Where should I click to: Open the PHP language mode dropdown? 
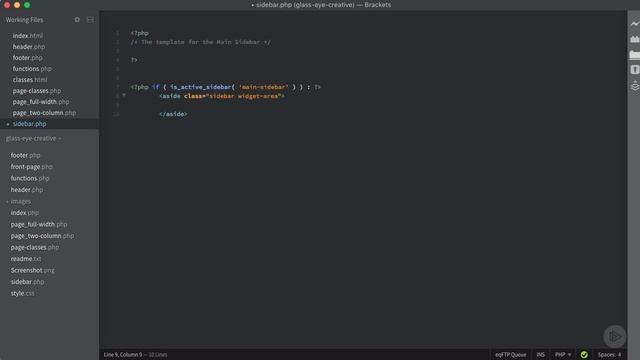coord(562,355)
